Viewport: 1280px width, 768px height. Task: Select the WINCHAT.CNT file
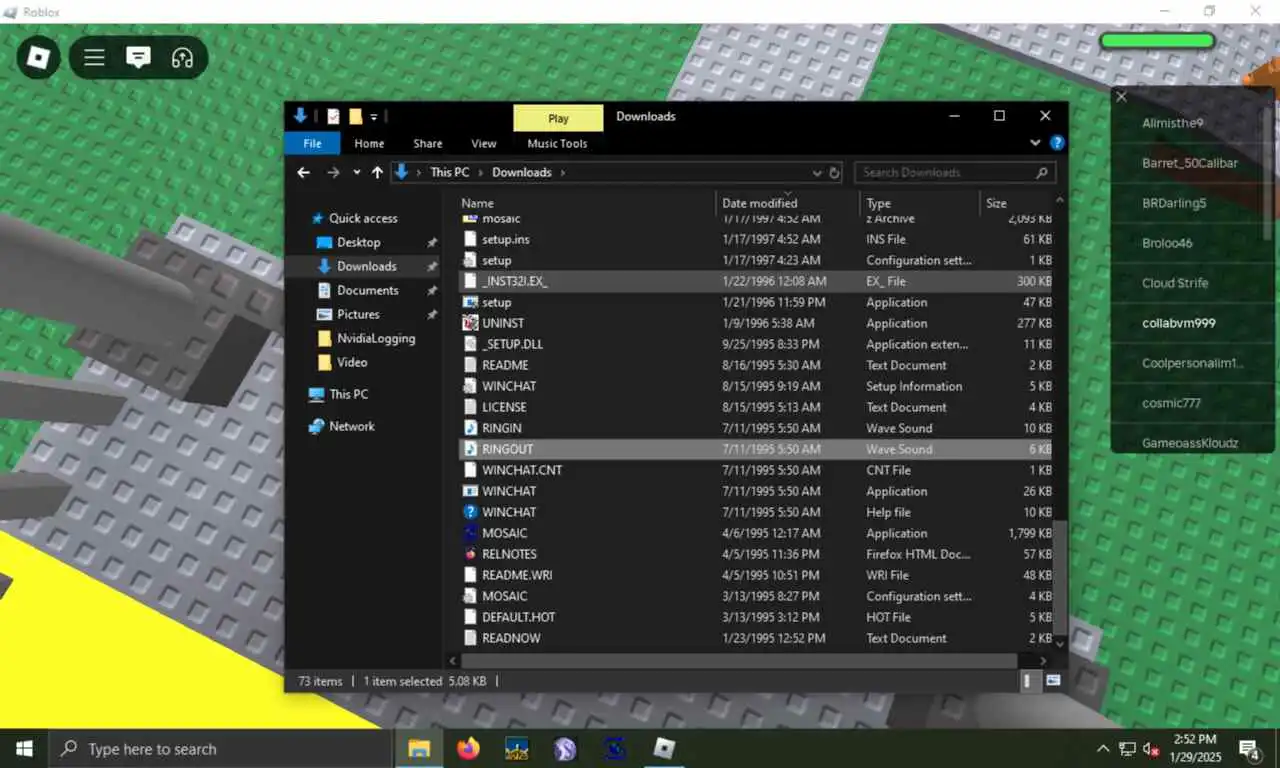pos(757,470)
